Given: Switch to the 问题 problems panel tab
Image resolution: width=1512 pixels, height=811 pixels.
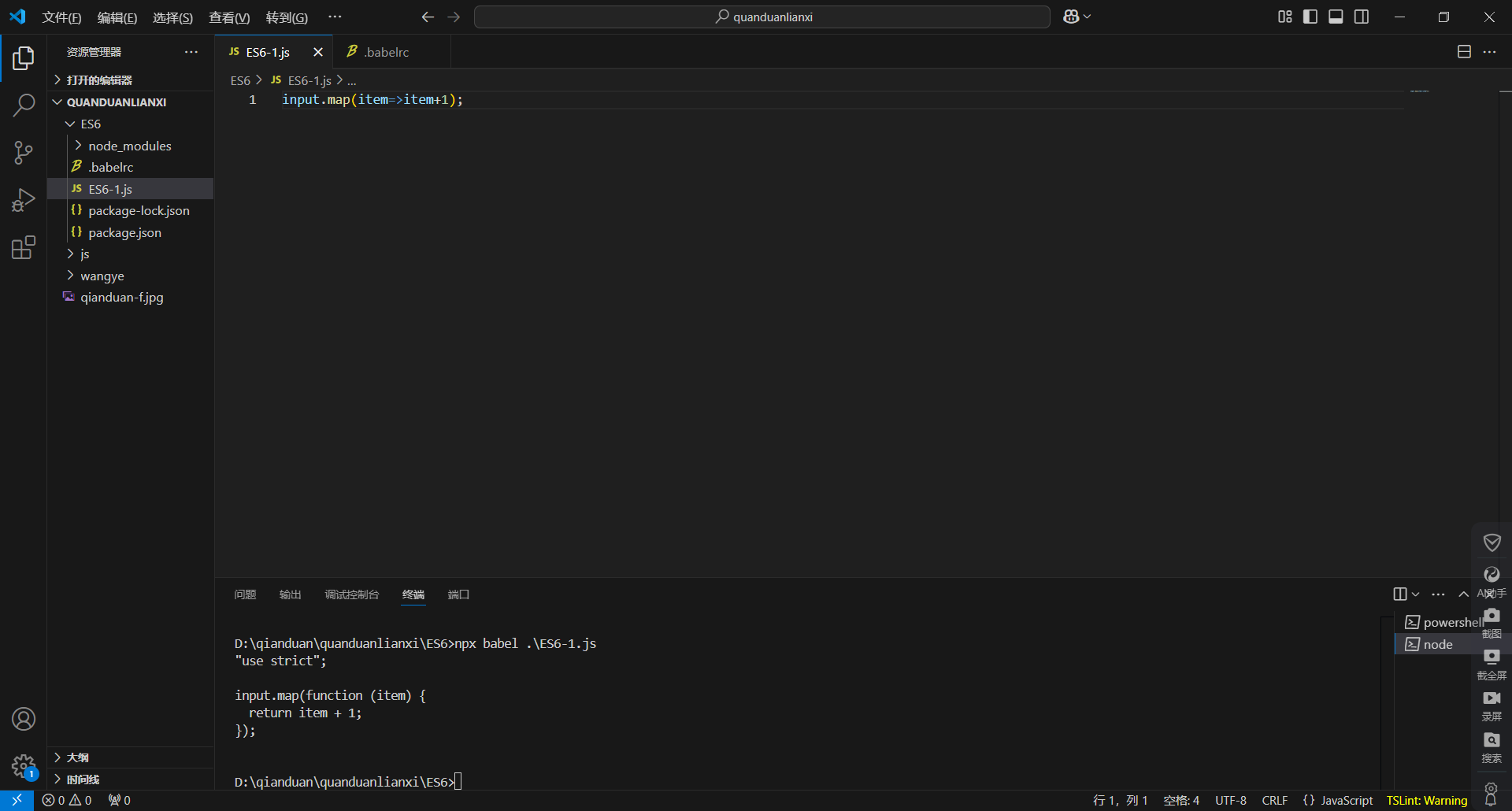Looking at the screenshot, I should pos(245,594).
